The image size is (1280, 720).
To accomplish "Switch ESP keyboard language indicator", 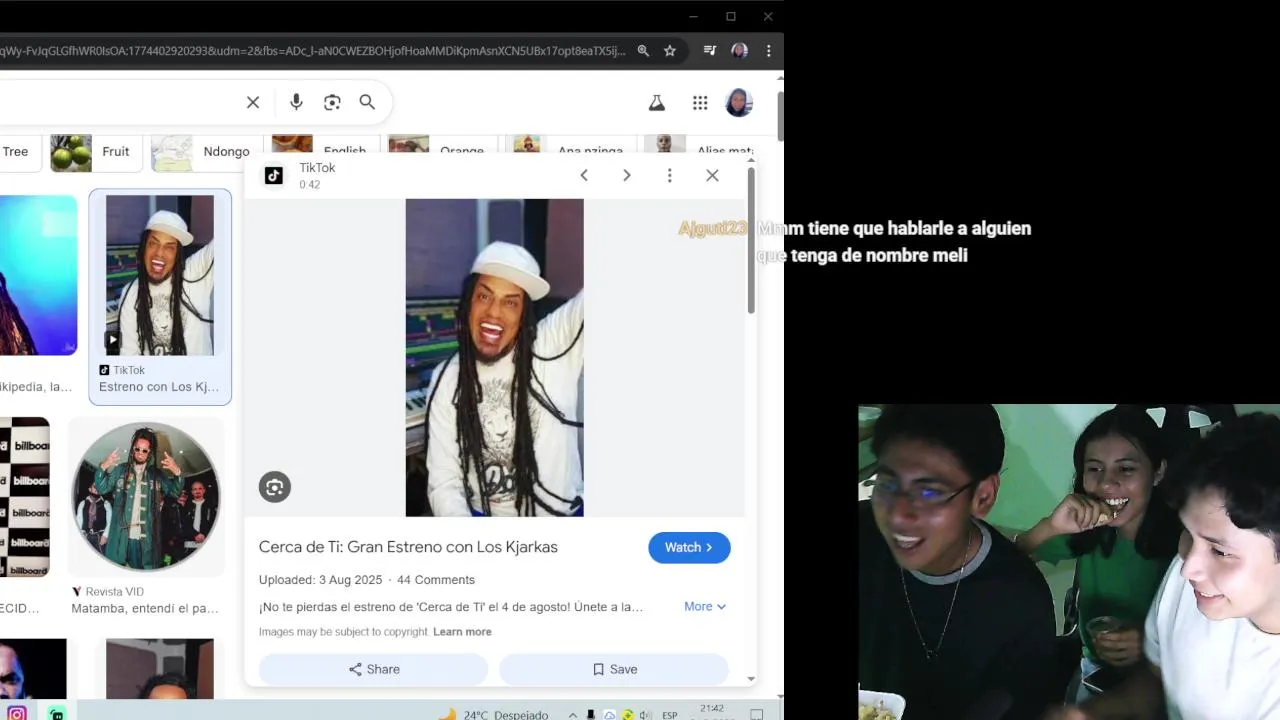I will [670, 715].
